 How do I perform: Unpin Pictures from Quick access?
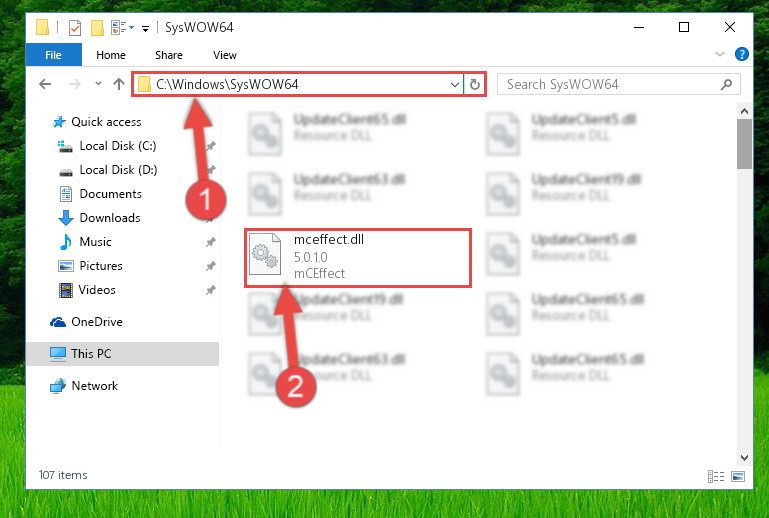[210, 266]
